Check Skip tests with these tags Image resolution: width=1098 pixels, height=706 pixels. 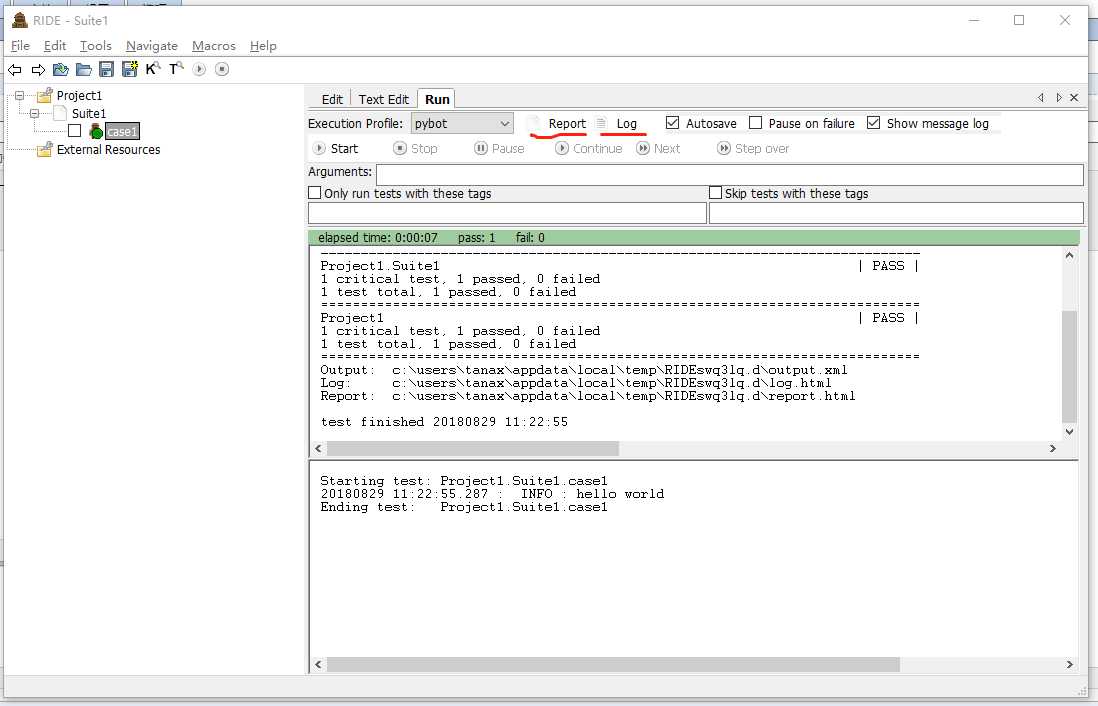(715, 193)
